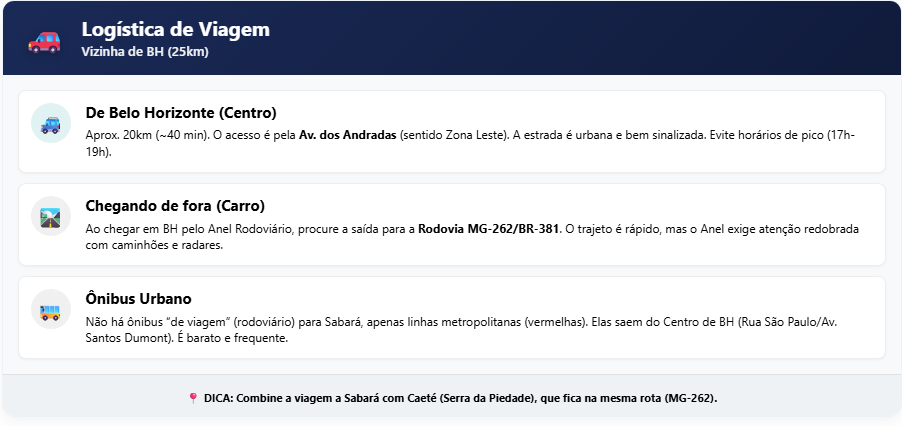Click the 'Vizinha de BH (25km)' subtitle

pyautogui.click(x=145, y=52)
